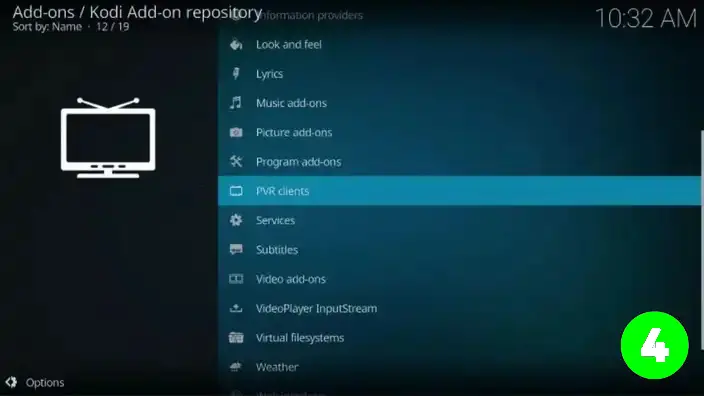
Task: Click the camera icon for Picture add-ons
Action: [236, 132]
